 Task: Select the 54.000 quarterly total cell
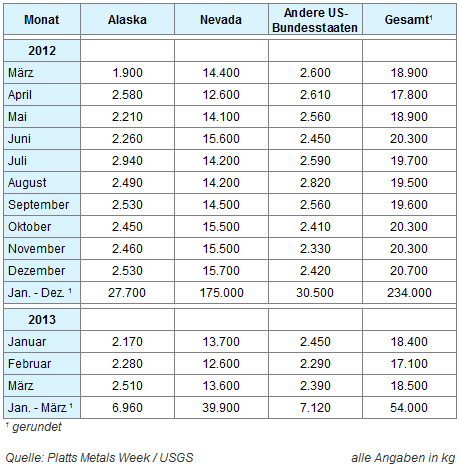coord(409,408)
